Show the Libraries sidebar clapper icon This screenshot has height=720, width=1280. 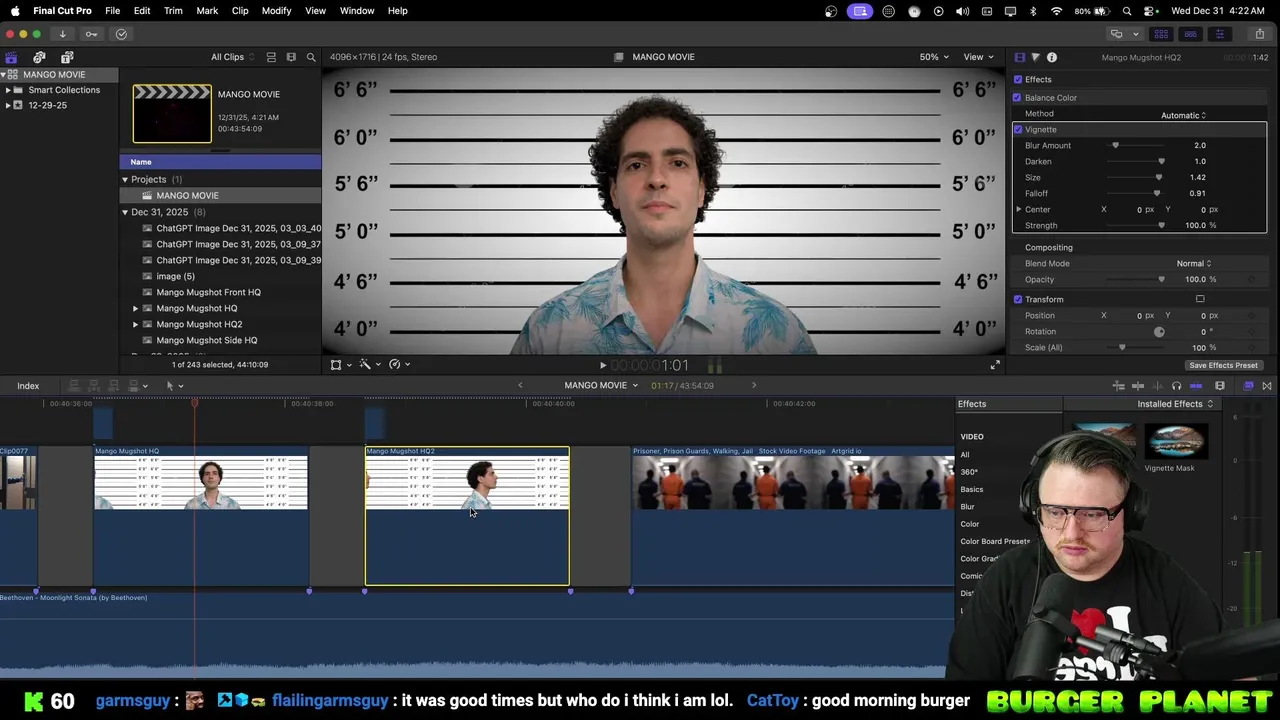click(11, 57)
